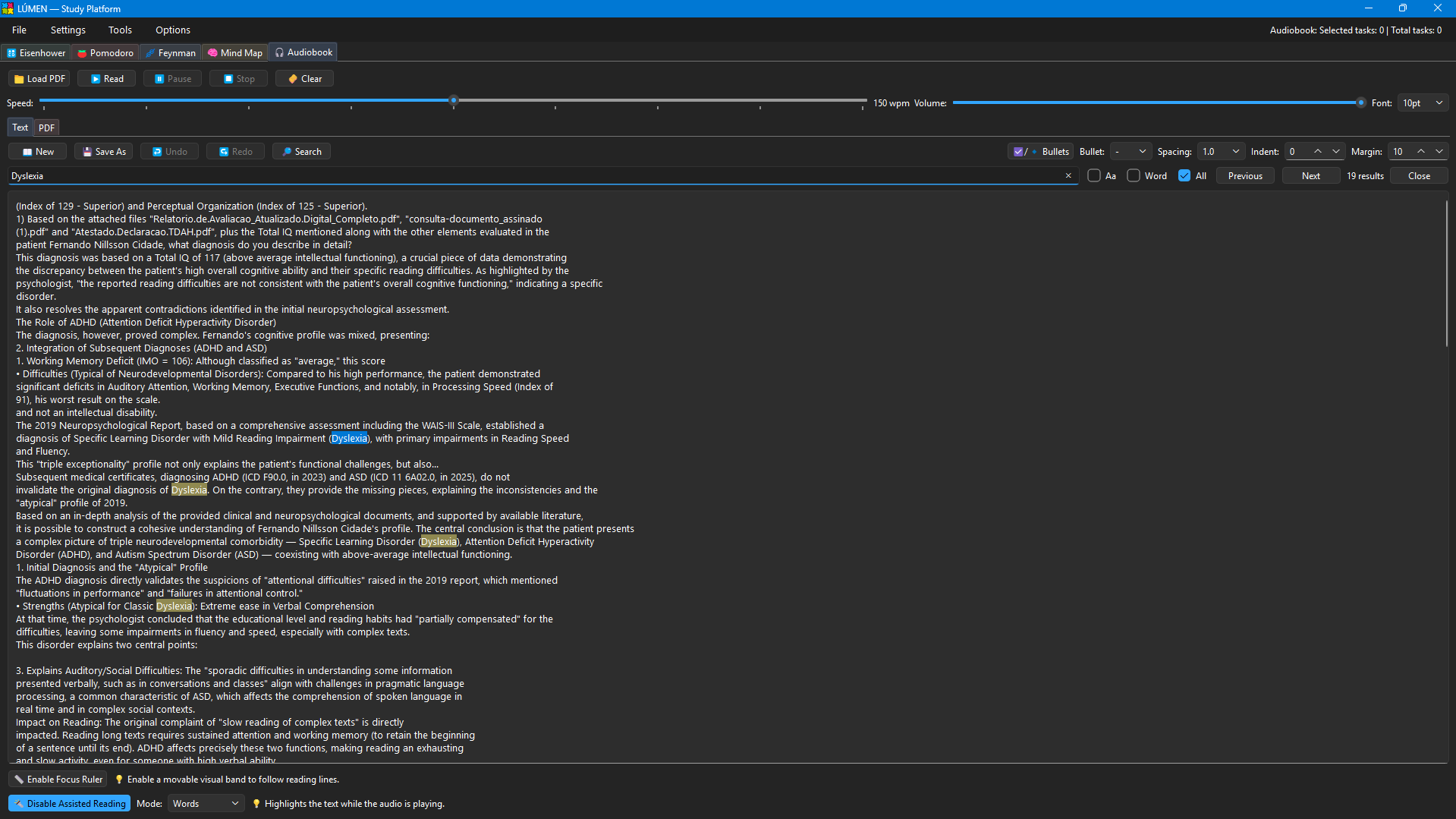Click the Speed slider handle
Screen dimensions: 1456x819
(x=454, y=100)
